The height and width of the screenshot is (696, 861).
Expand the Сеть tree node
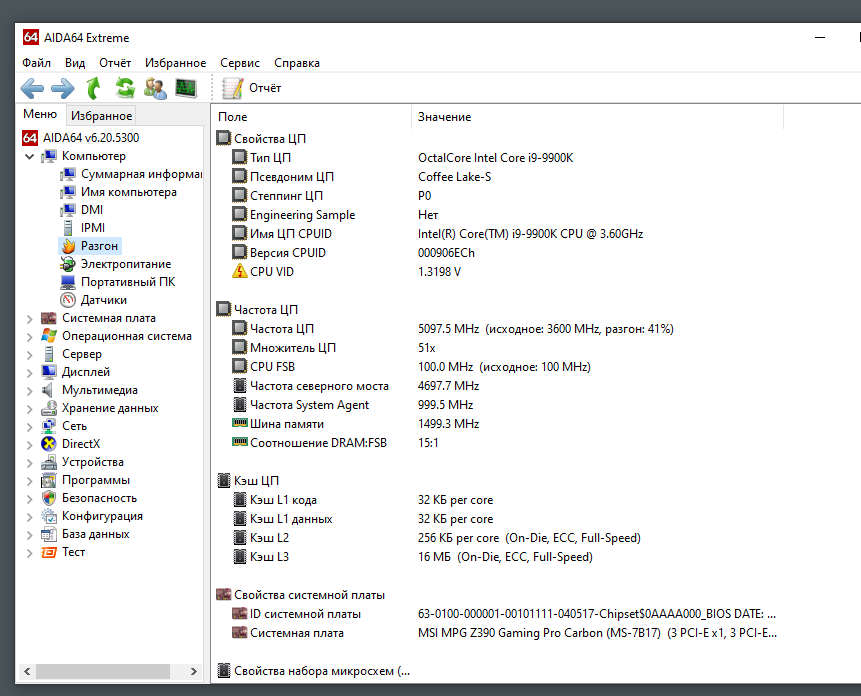pyautogui.click(x=30, y=426)
